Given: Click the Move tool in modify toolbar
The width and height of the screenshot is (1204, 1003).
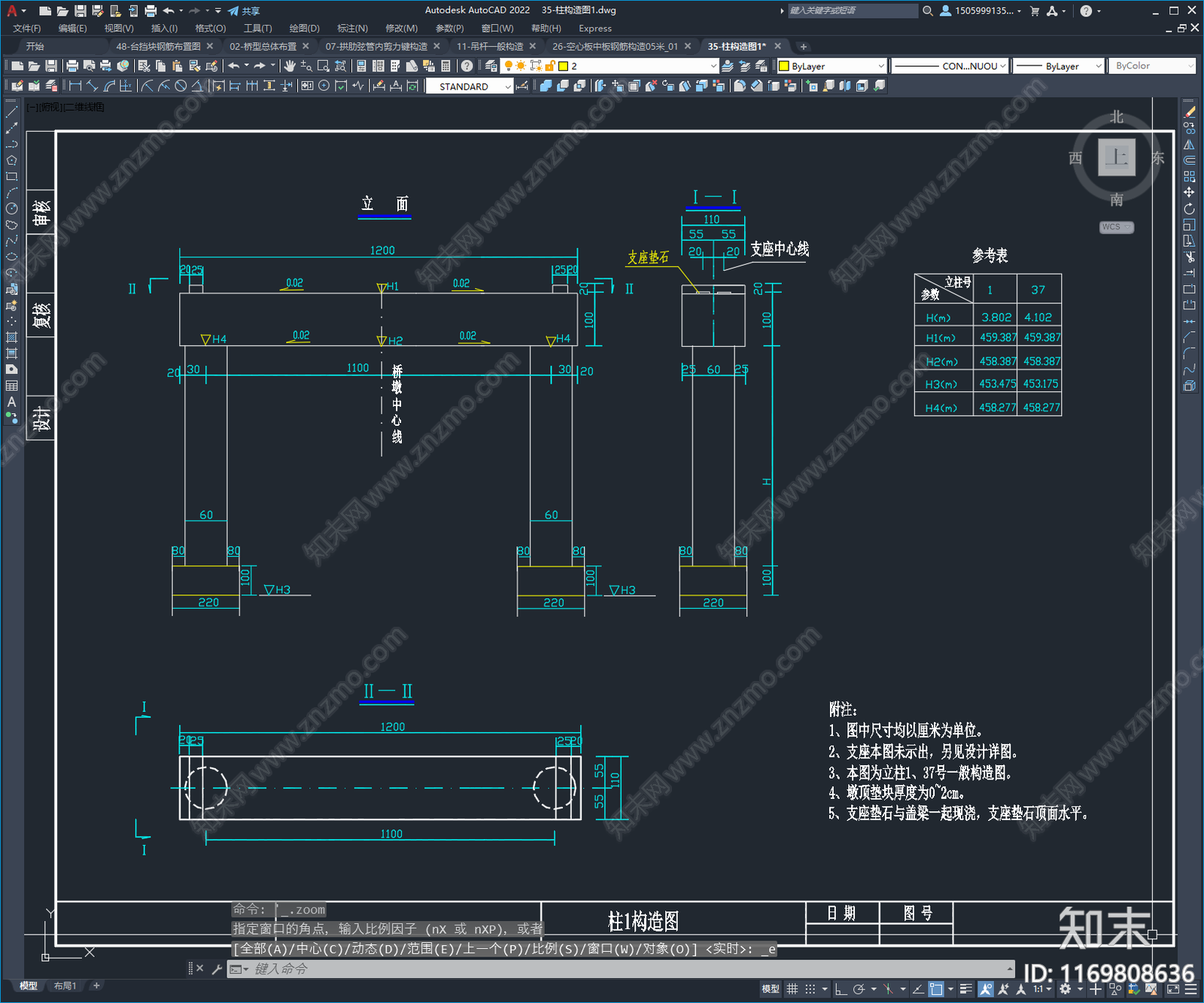Looking at the screenshot, I should point(1189,193).
